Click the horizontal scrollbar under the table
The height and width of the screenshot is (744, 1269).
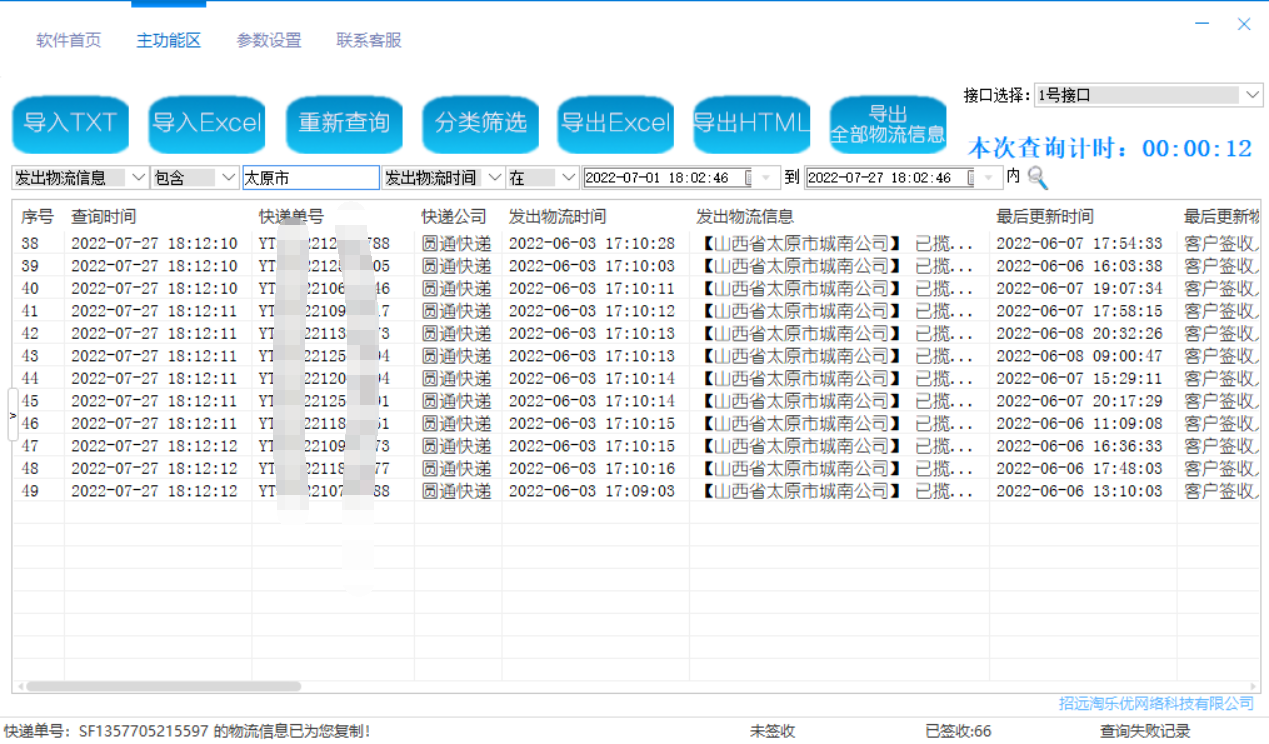[x=164, y=687]
